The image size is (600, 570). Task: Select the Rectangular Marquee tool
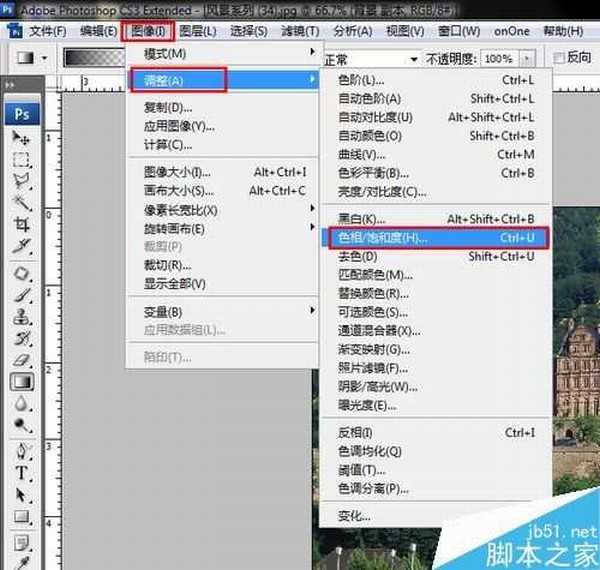pos(22,159)
